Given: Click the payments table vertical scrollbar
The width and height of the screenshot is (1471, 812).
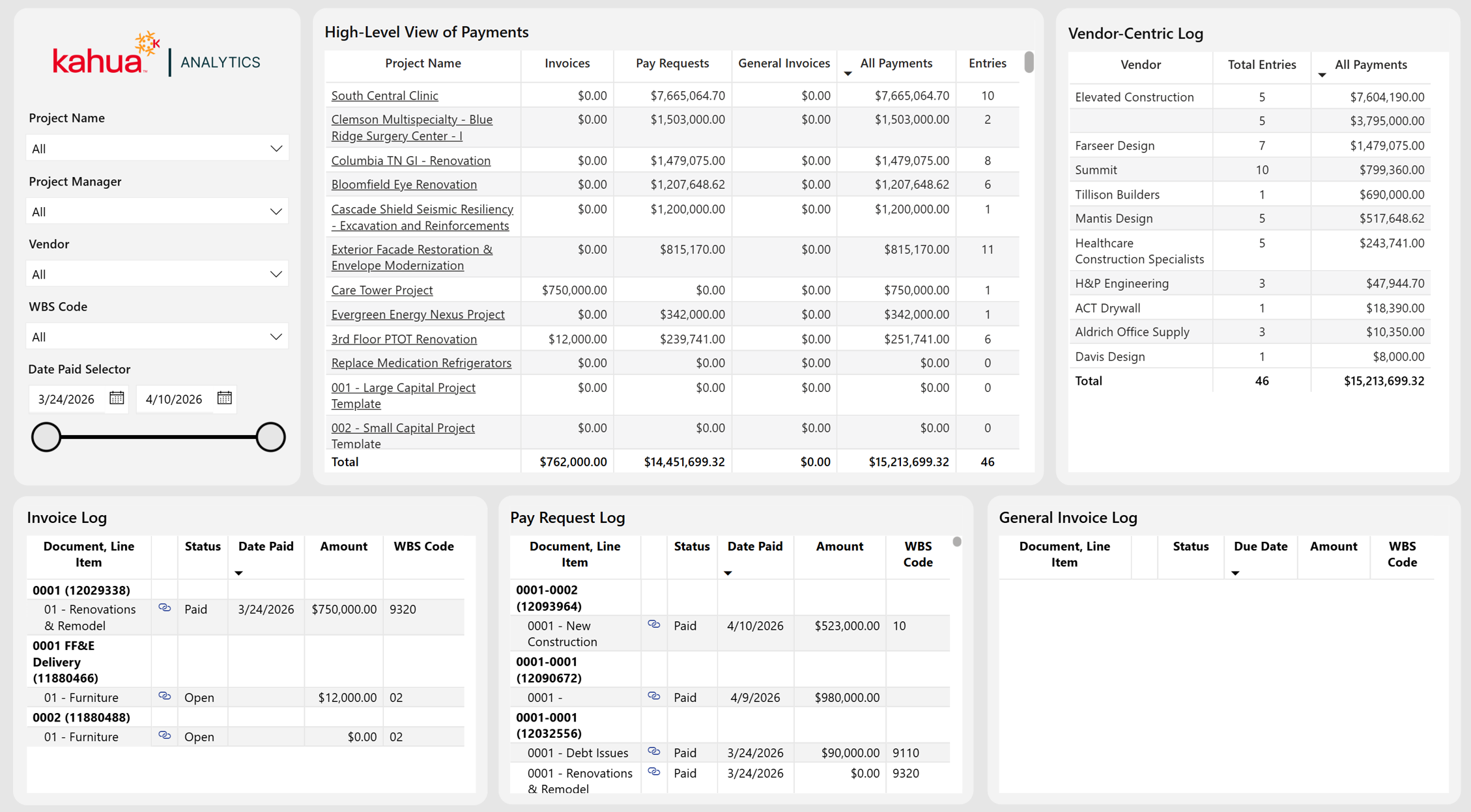Looking at the screenshot, I should [1029, 63].
